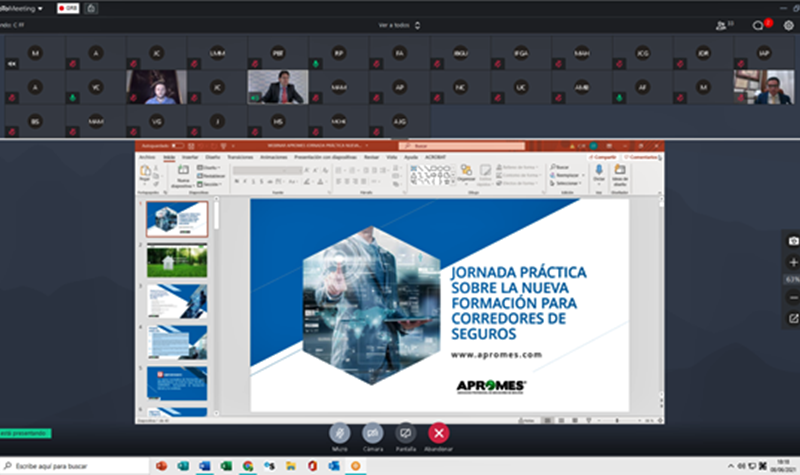The width and height of the screenshot is (800, 475).
Task: Open the Revisar ribbon tab
Action: click(371, 157)
